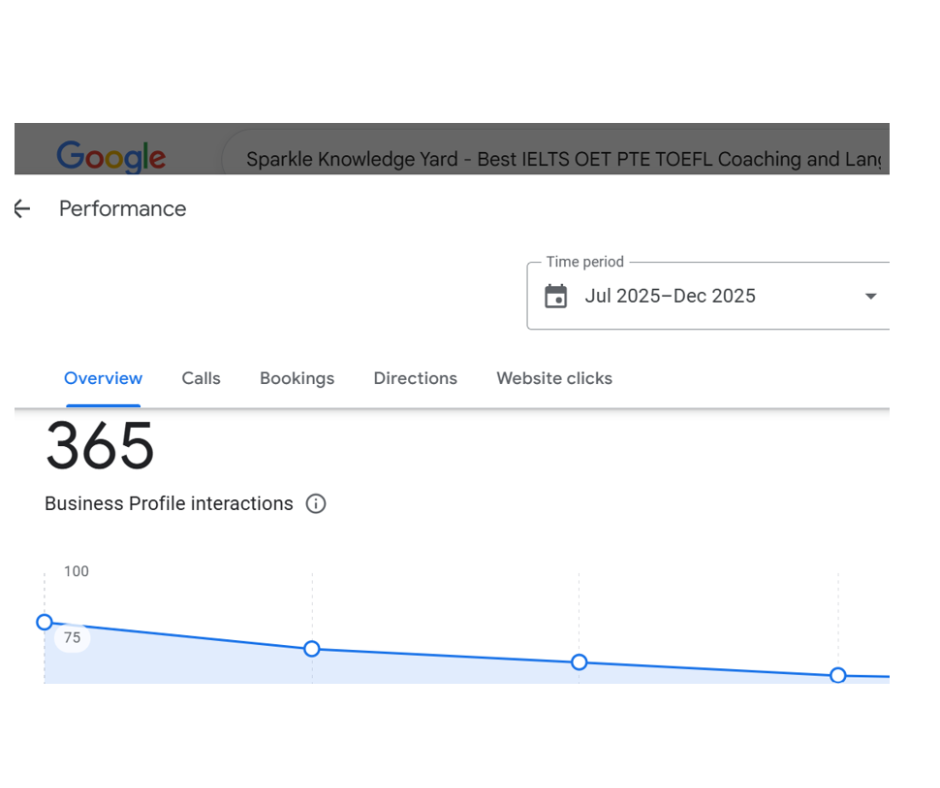Viewport: 940px width, 788px height.
Task: Click the third data point on chart
Action: pyautogui.click(x=579, y=662)
